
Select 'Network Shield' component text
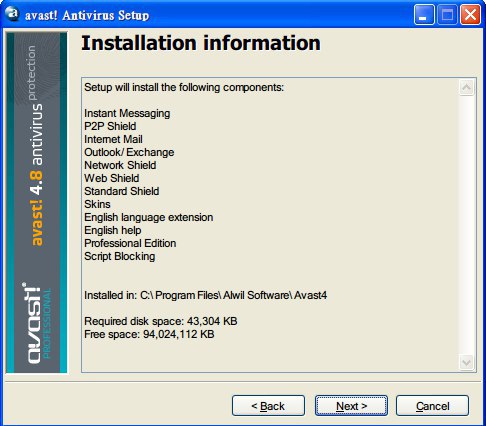(120, 165)
